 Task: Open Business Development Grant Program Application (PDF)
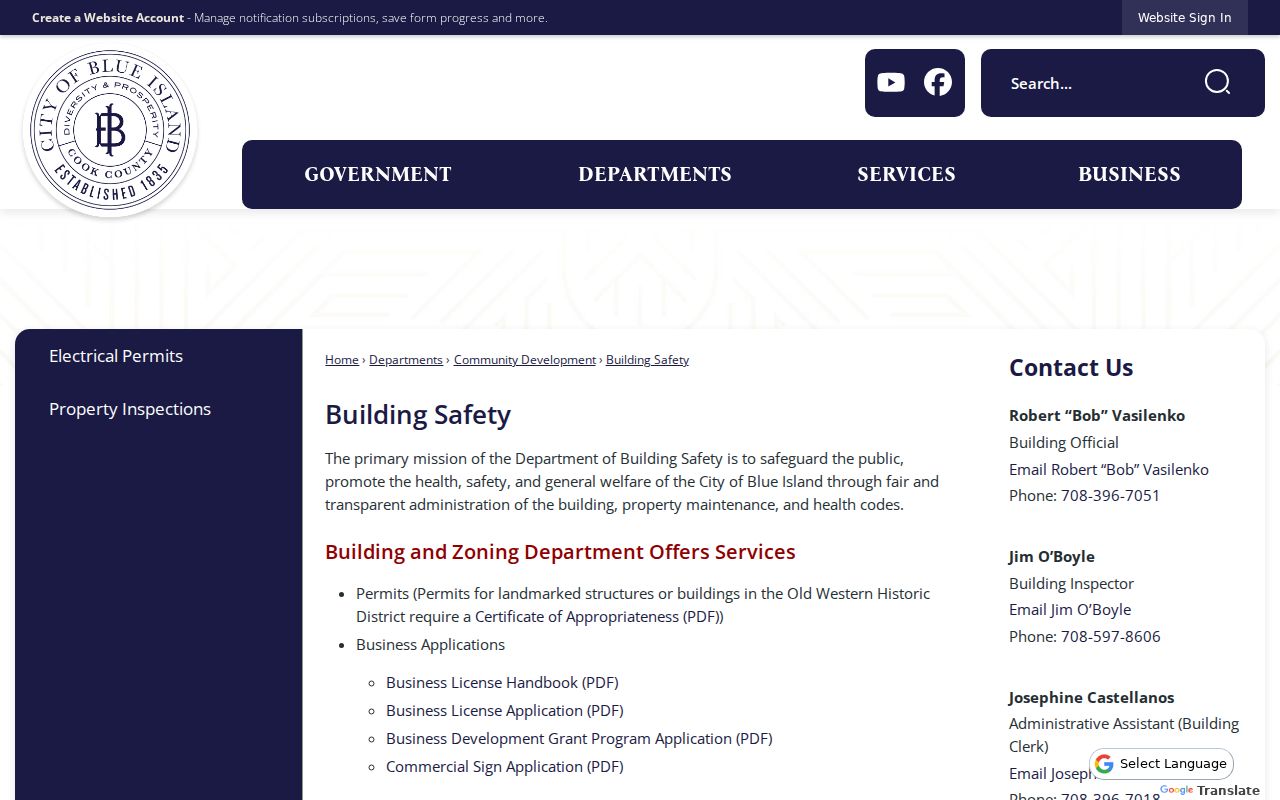click(x=579, y=739)
